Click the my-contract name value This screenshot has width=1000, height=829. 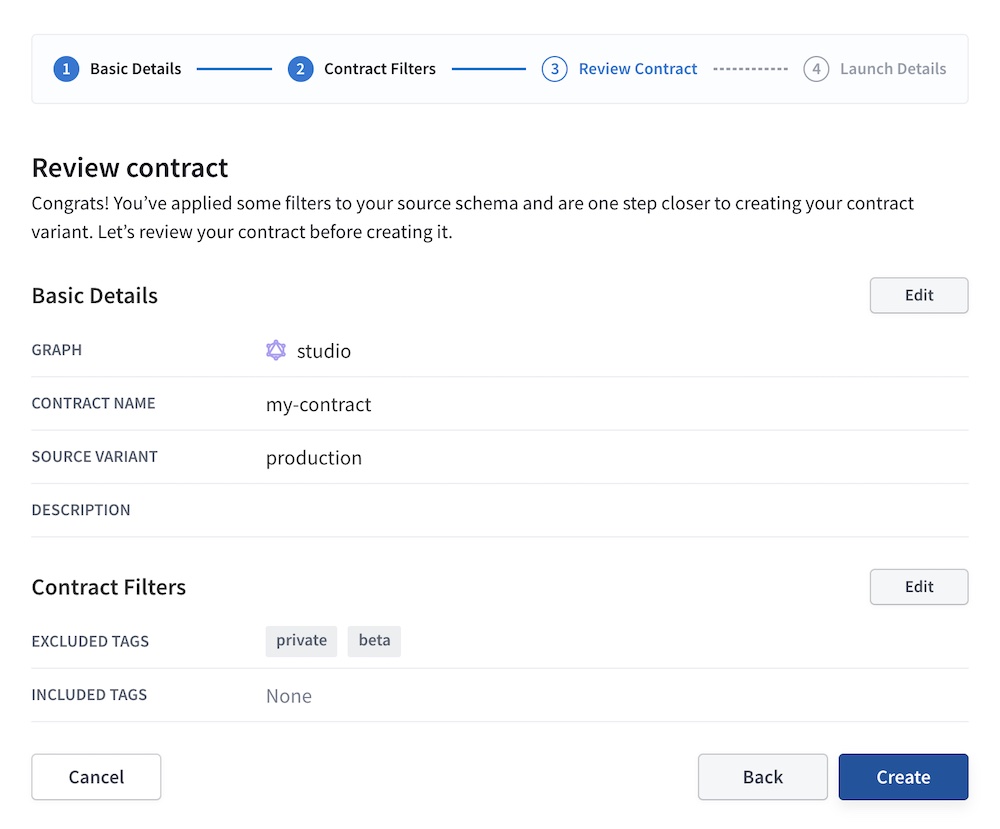tap(318, 404)
